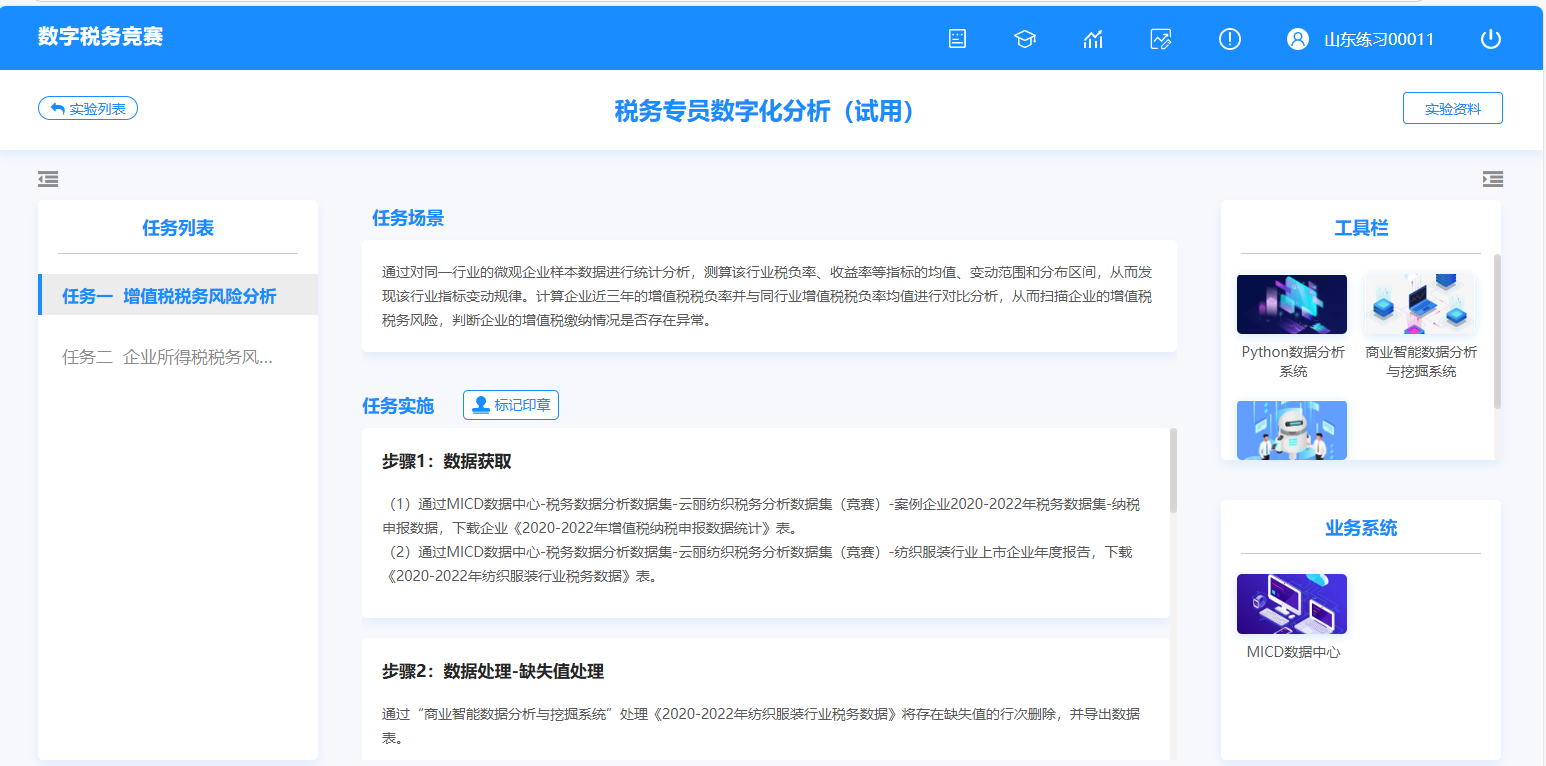Collapse the left task list panel
This screenshot has width=1546, height=766.
click(48, 179)
